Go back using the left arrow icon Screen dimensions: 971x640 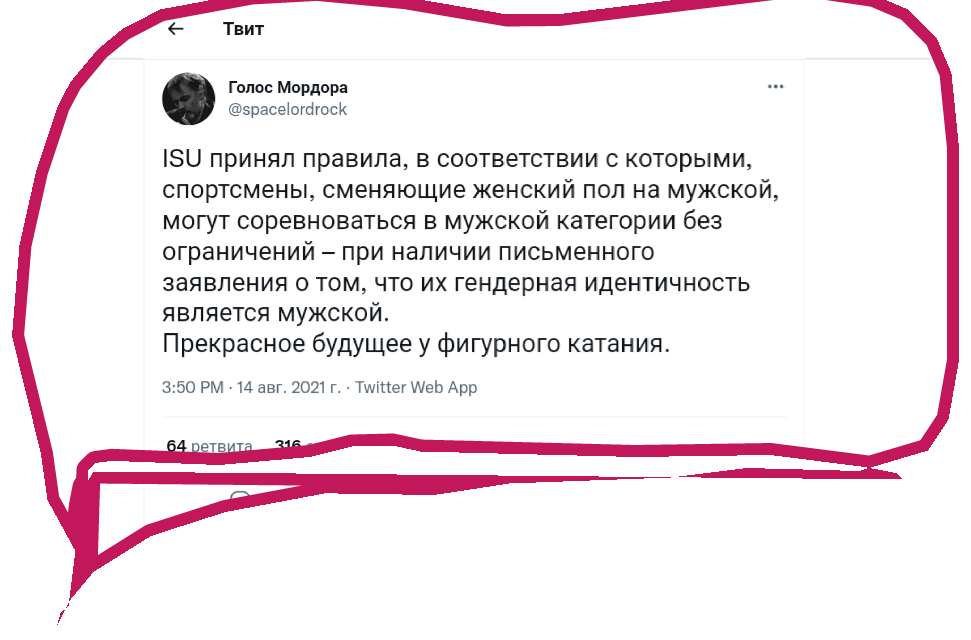(x=176, y=28)
